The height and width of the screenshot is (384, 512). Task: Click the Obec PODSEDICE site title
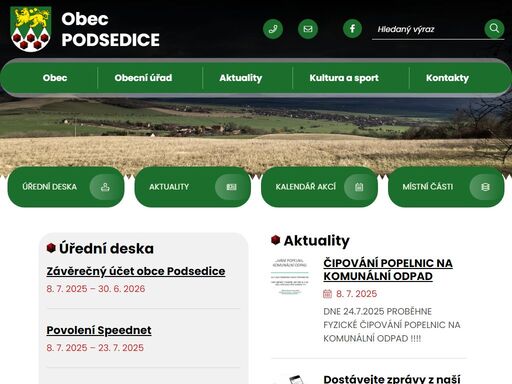click(x=110, y=29)
